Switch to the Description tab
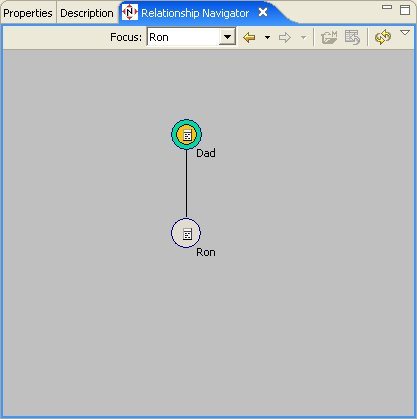Viewport: 417px width, 419px height. (87, 13)
